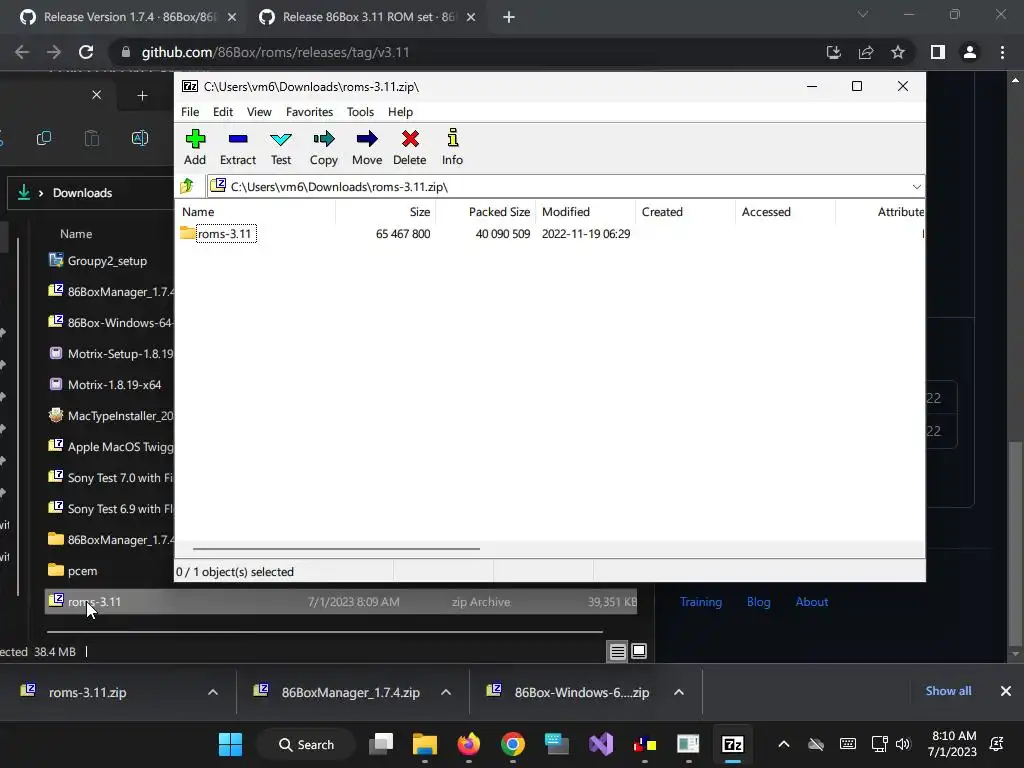Open the Favorites menu

coord(310,112)
